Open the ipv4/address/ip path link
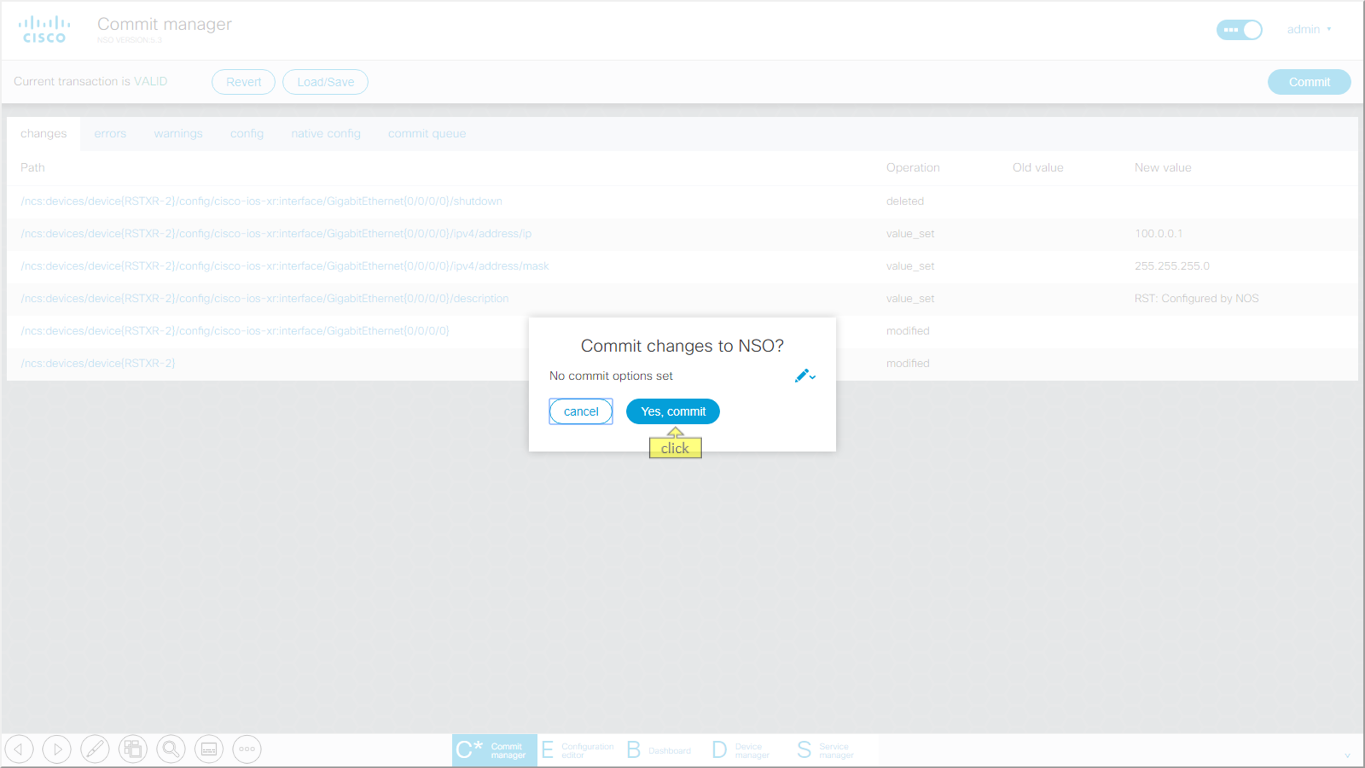The image size is (1365, 768). tap(276, 234)
